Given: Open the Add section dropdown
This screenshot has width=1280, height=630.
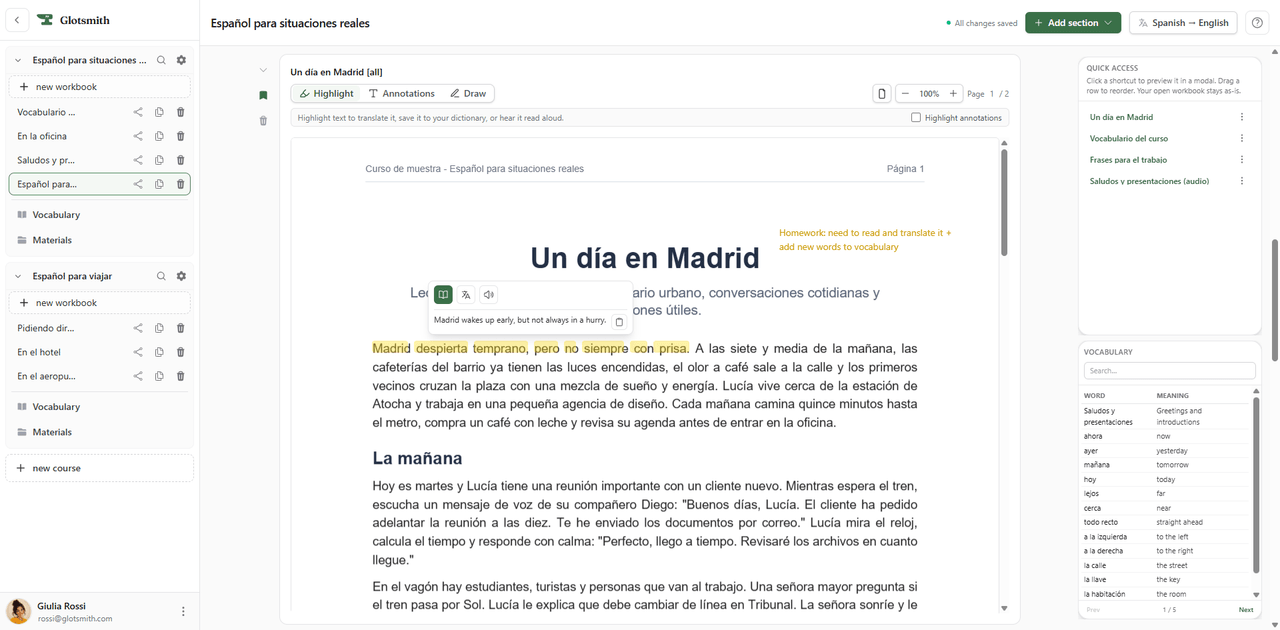Looking at the screenshot, I should point(1073,23).
